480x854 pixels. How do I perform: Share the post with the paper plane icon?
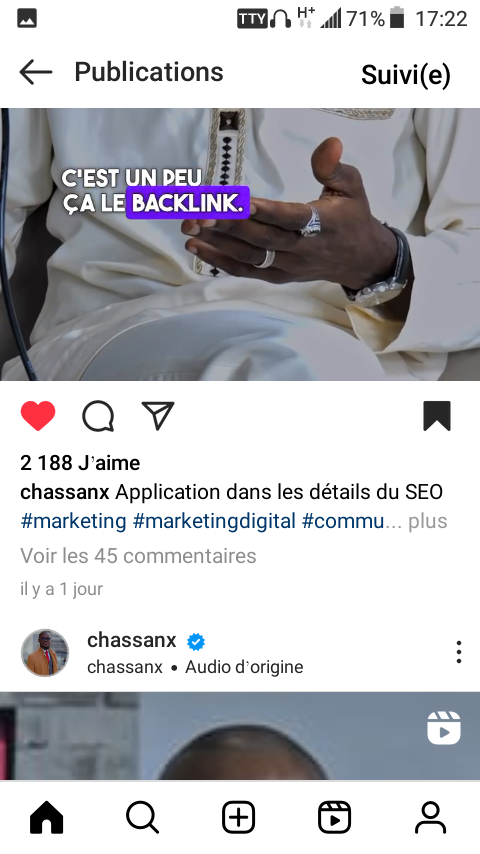158,416
